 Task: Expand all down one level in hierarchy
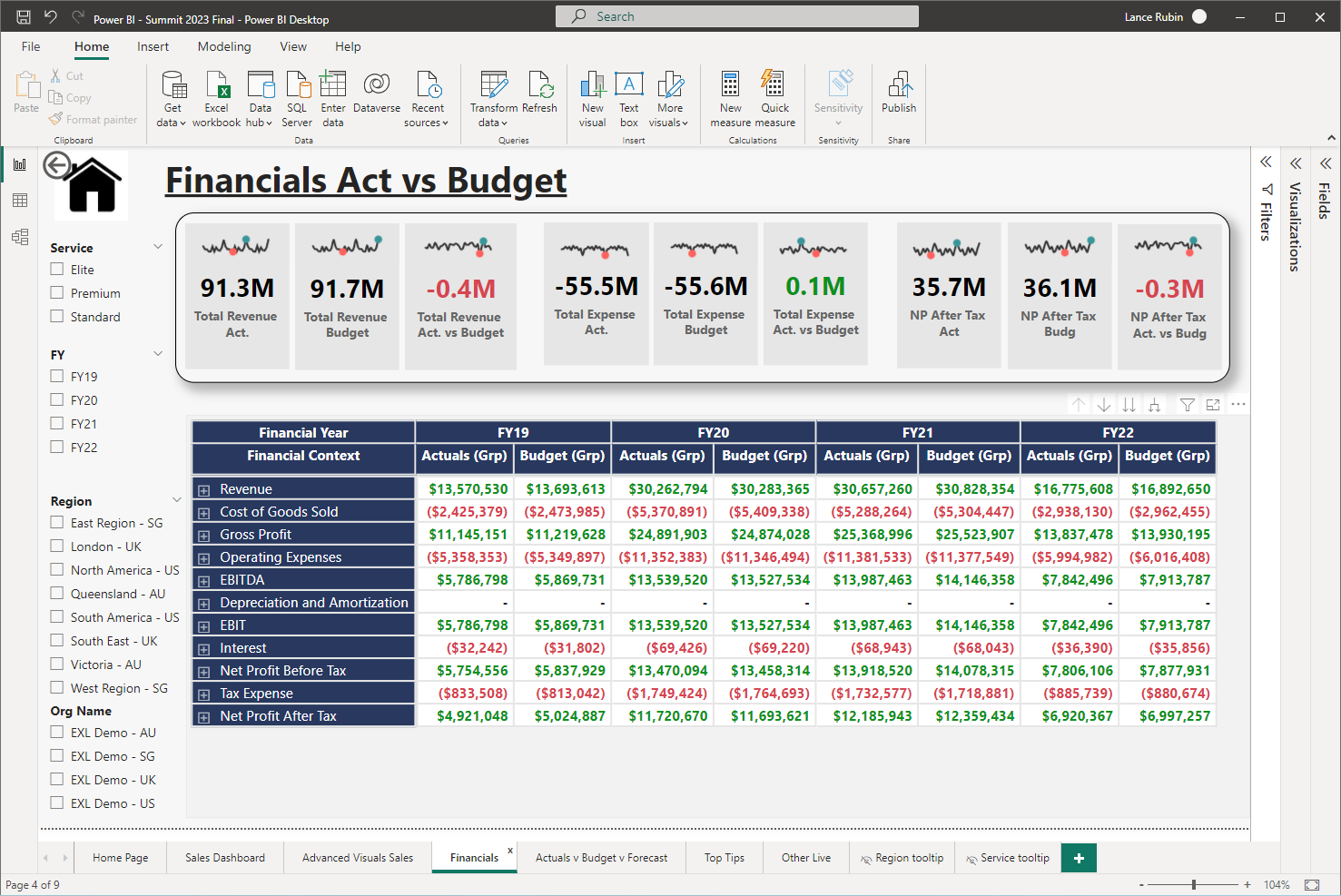coord(1154,405)
